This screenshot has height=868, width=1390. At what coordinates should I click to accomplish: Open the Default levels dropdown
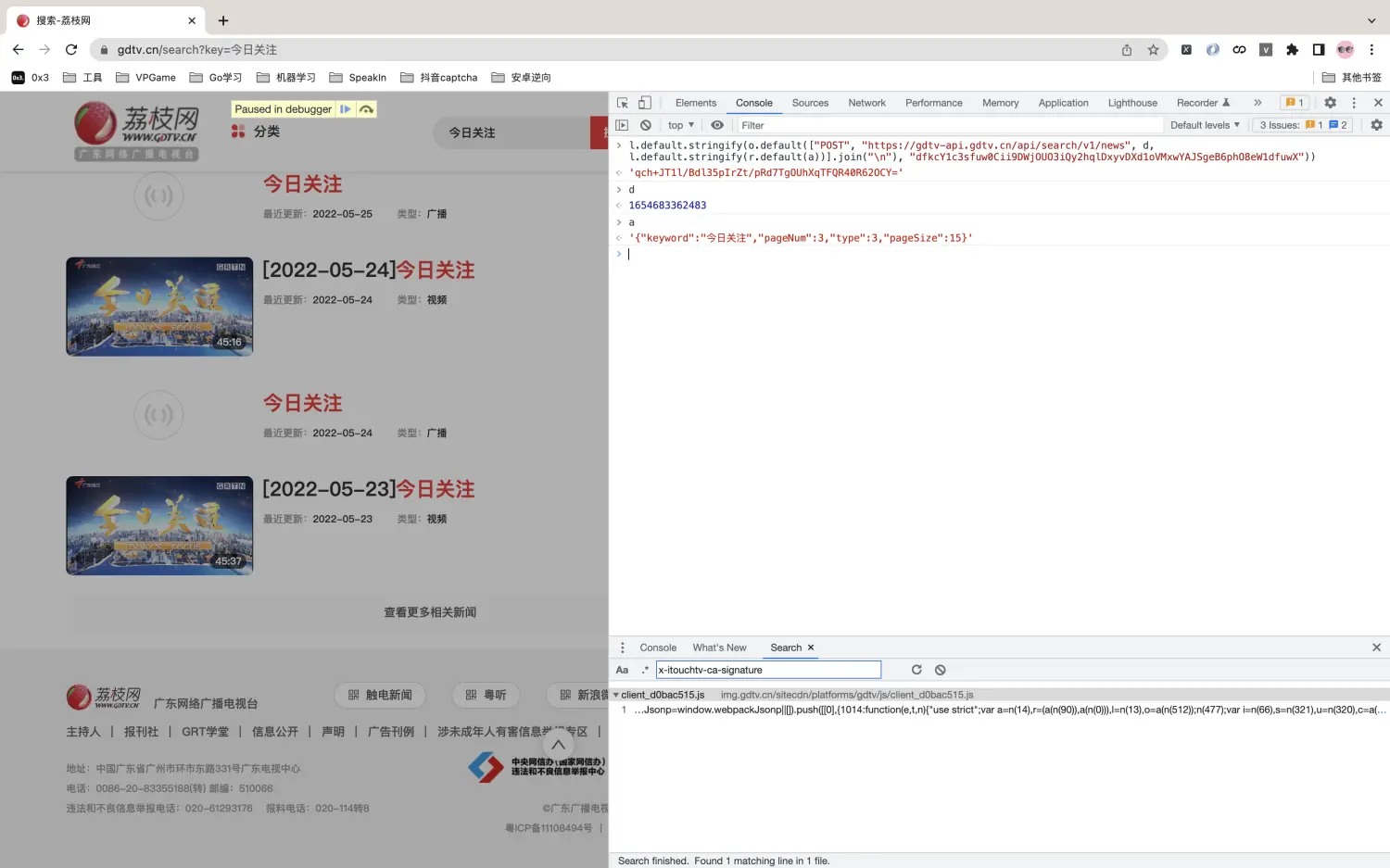1205,125
